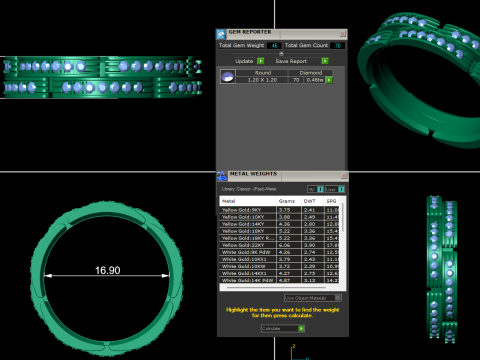Toggle the Use Object Materials checkbox
The height and width of the screenshot is (360, 480).
pos(338,298)
